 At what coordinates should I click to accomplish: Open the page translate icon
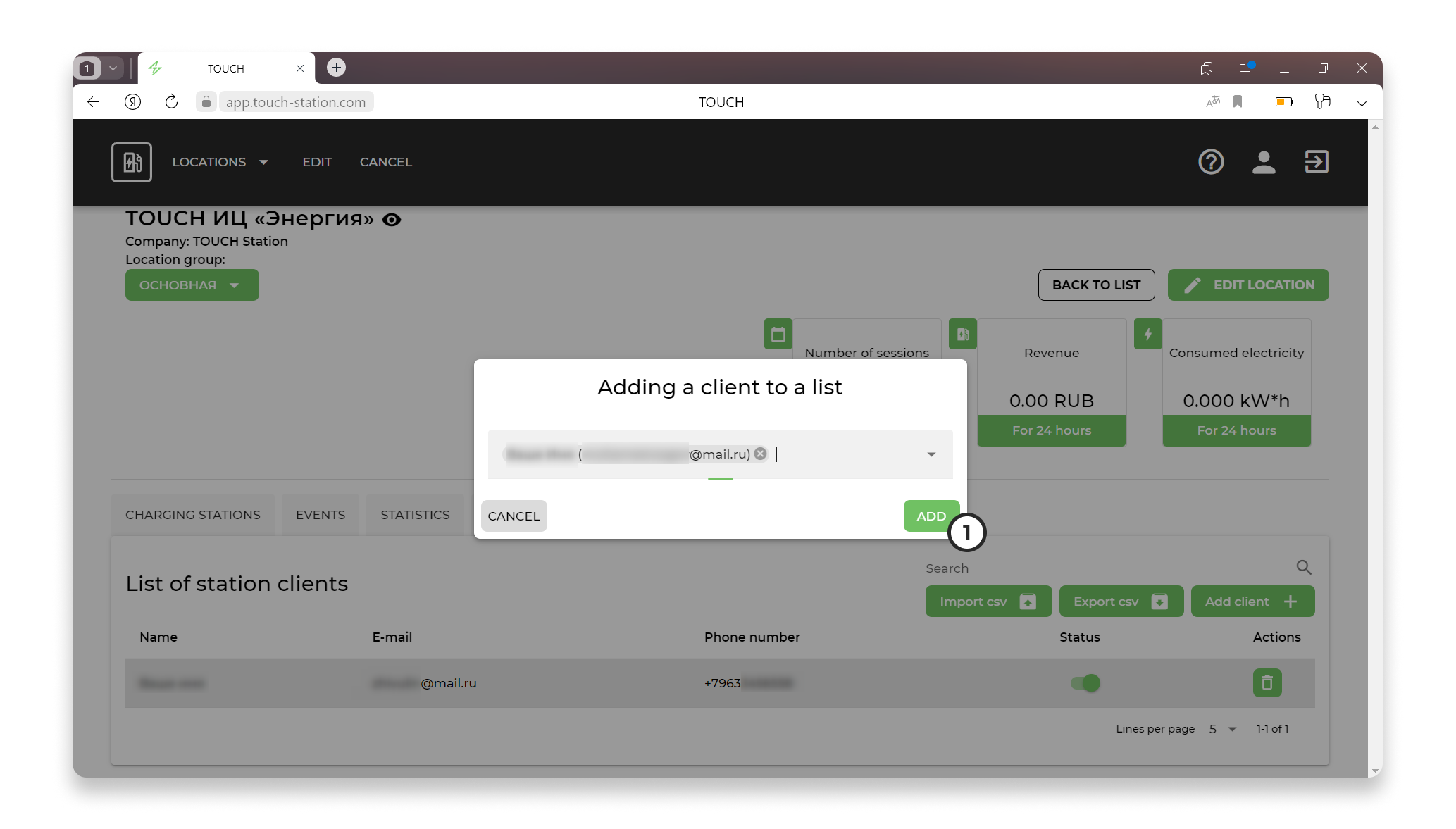(x=1213, y=102)
